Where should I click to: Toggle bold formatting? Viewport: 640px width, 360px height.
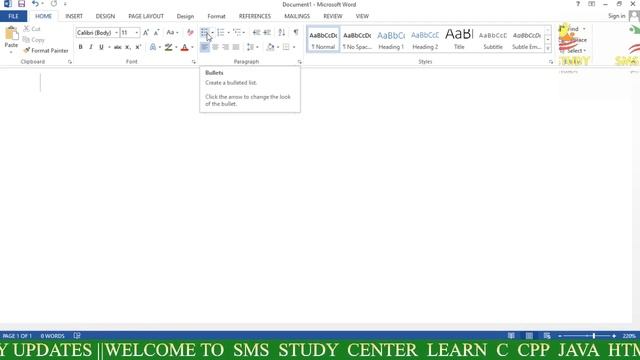80,47
